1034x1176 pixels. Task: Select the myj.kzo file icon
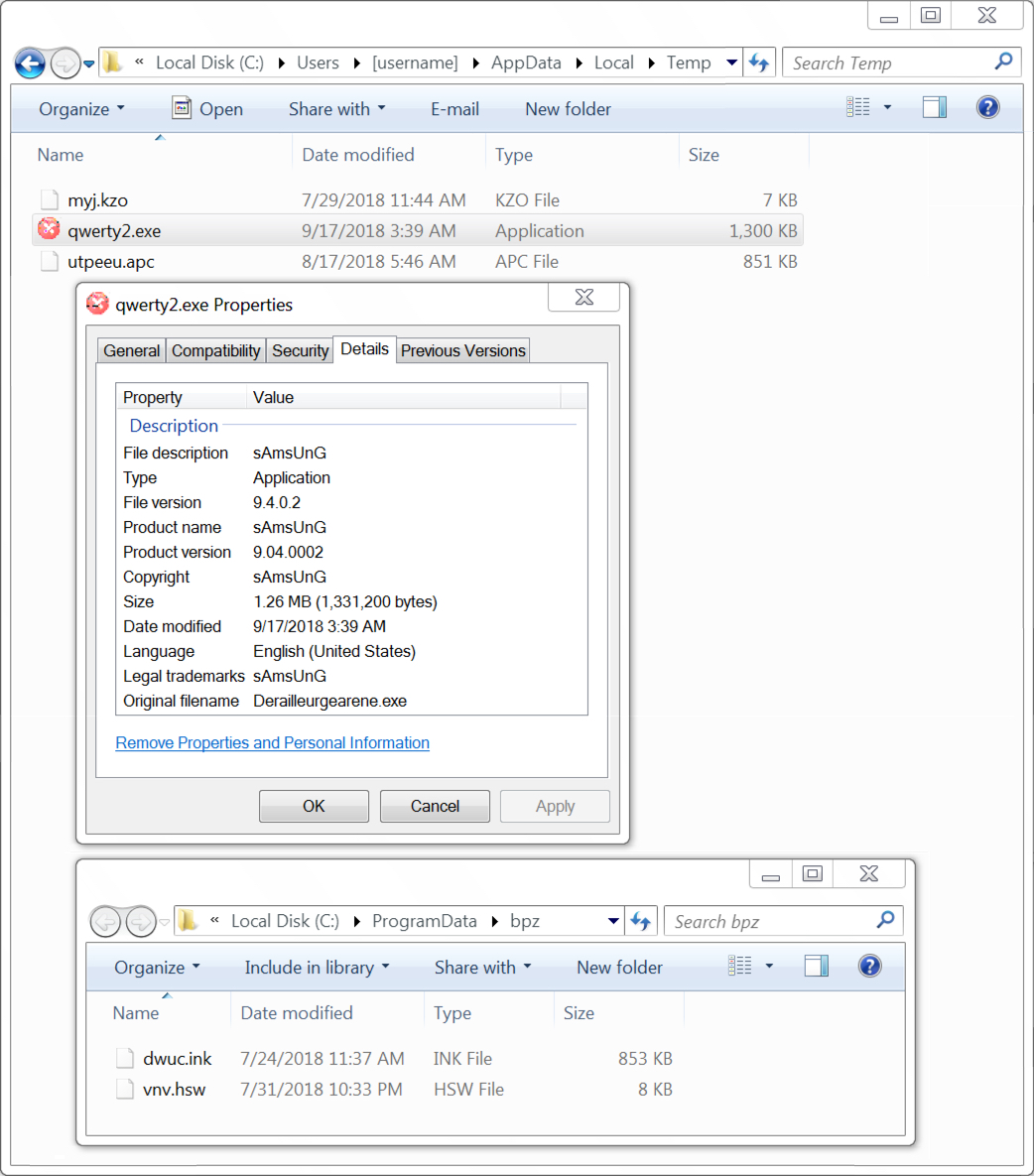[50, 199]
